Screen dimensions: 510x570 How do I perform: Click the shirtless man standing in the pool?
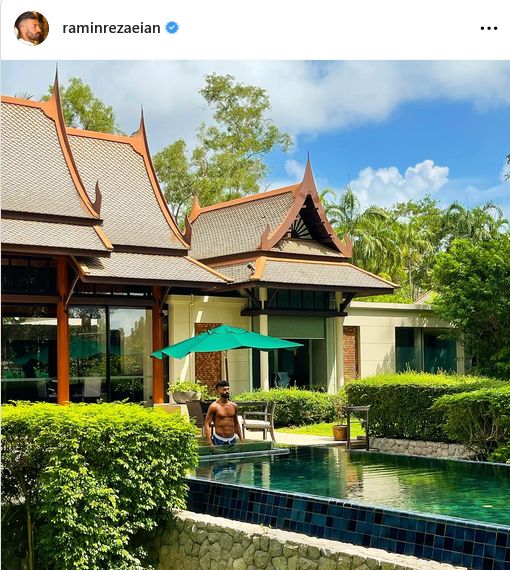(x=224, y=413)
